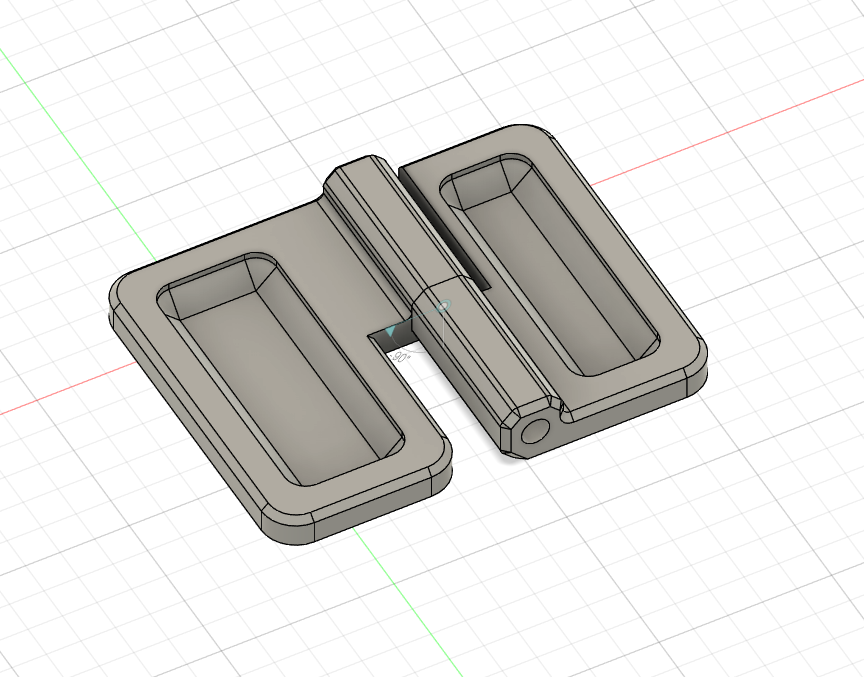Select the teal joint origin circle
The width and height of the screenshot is (864, 677).
pos(444,305)
